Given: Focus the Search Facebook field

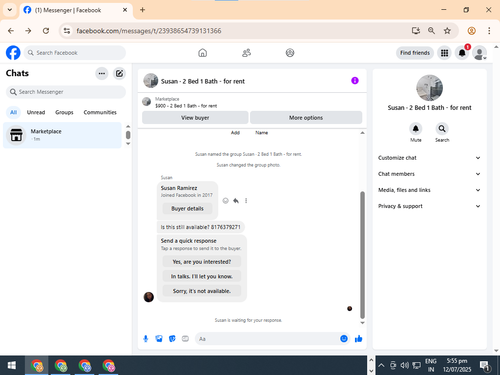Looking at the screenshot, I should (x=75, y=53).
